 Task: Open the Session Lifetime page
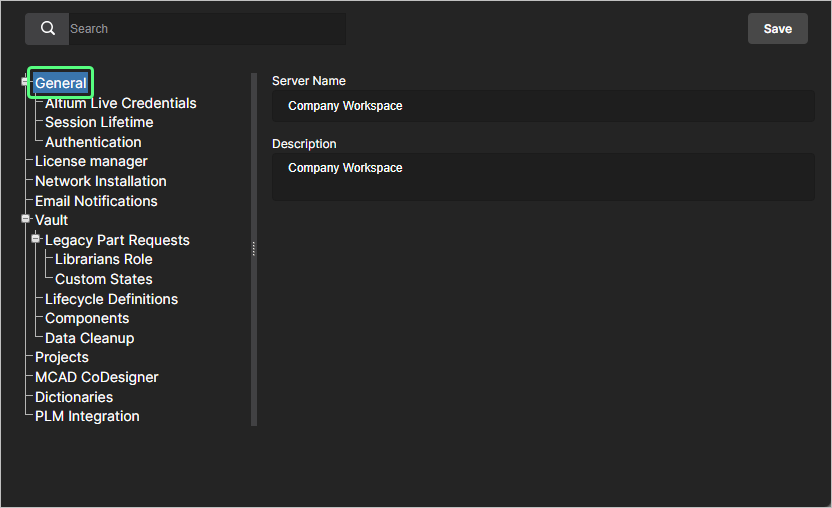pyautogui.click(x=99, y=122)
